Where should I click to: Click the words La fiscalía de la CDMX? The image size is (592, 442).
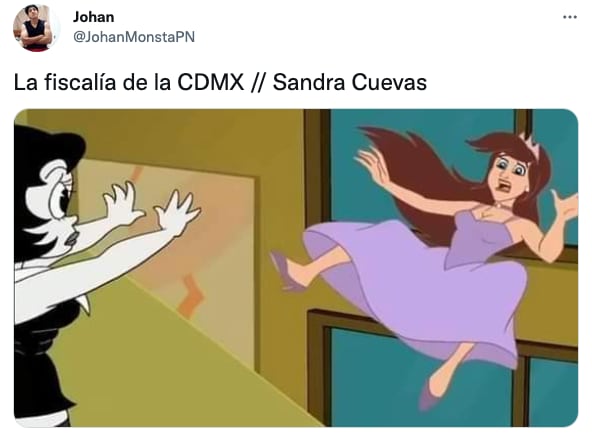(x=129, y=82)
